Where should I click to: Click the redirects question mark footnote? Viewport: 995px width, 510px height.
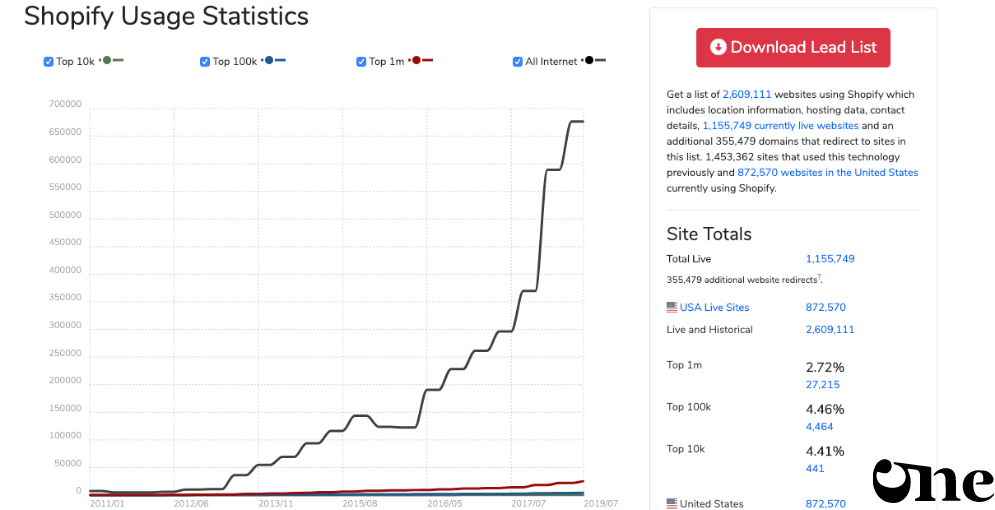819,277
